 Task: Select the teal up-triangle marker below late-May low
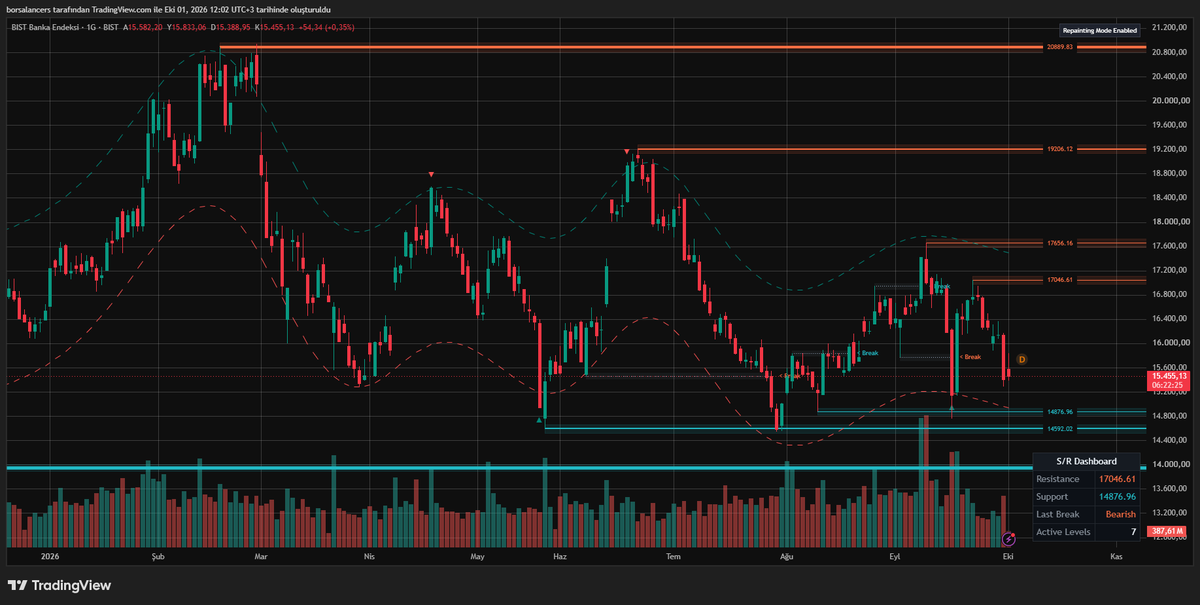point(540,421)
